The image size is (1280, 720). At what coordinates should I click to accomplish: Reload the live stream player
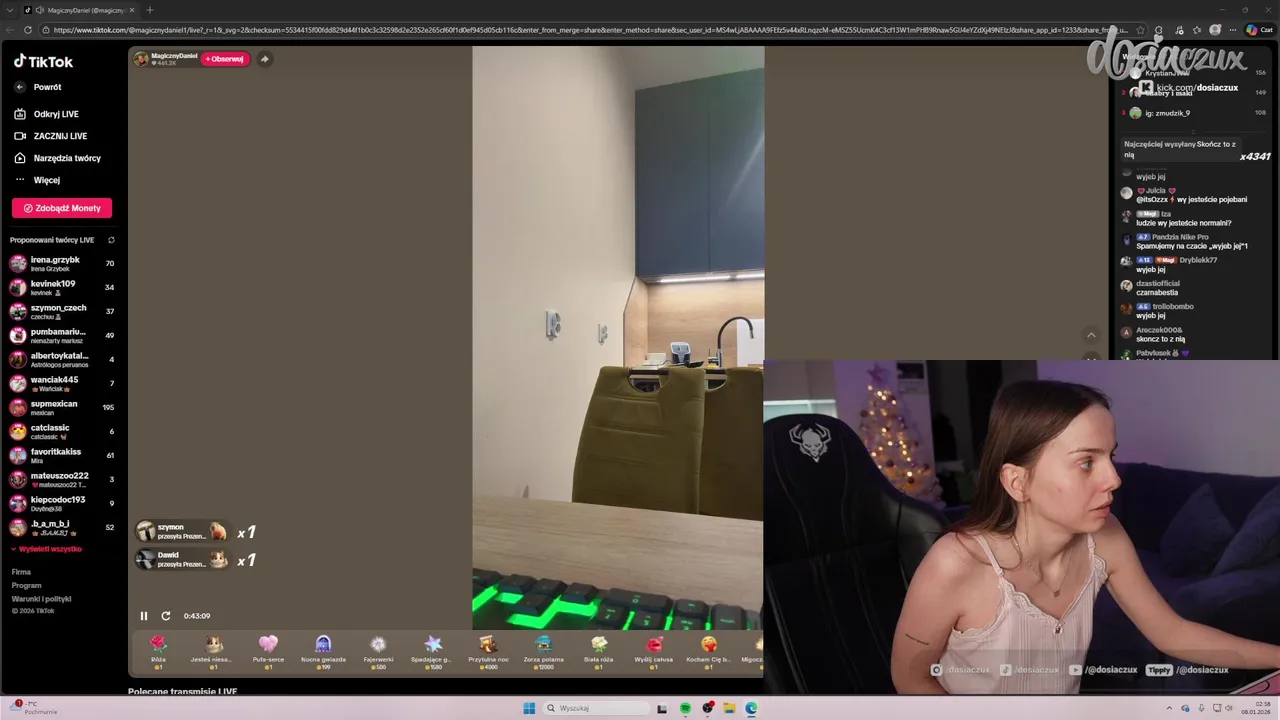(166, 616)
